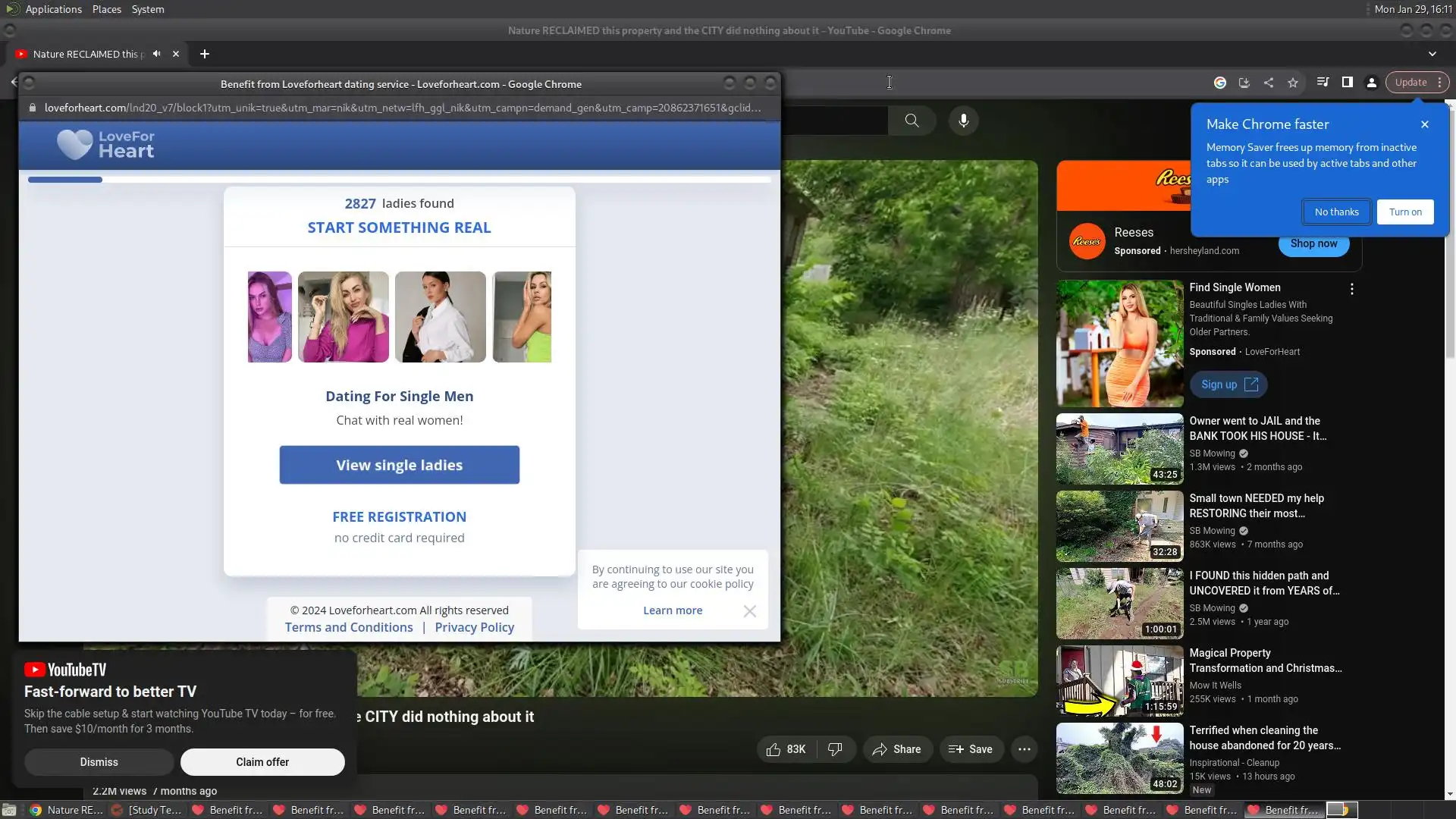Screen dimensions: 1456x819
Task: Open the Places menu
Action: click(x=106, y=9)
